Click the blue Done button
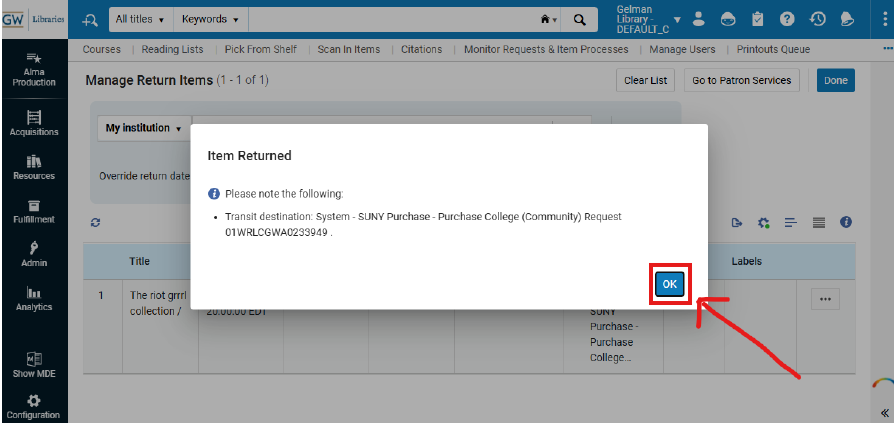 835,80
